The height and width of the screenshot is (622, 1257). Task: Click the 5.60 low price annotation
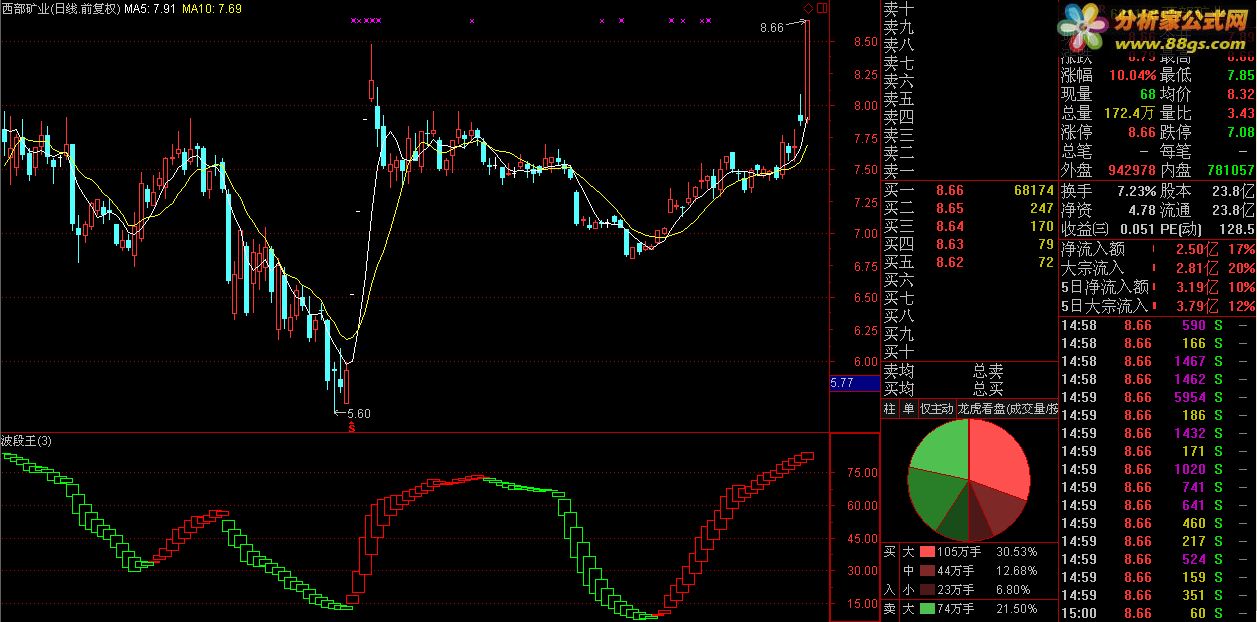[x=358, y=413]
